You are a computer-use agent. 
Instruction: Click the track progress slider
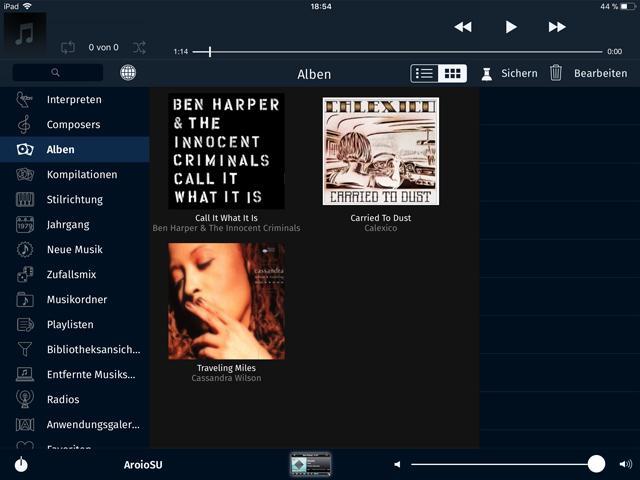pyautogui.click(x=397, y=52)
